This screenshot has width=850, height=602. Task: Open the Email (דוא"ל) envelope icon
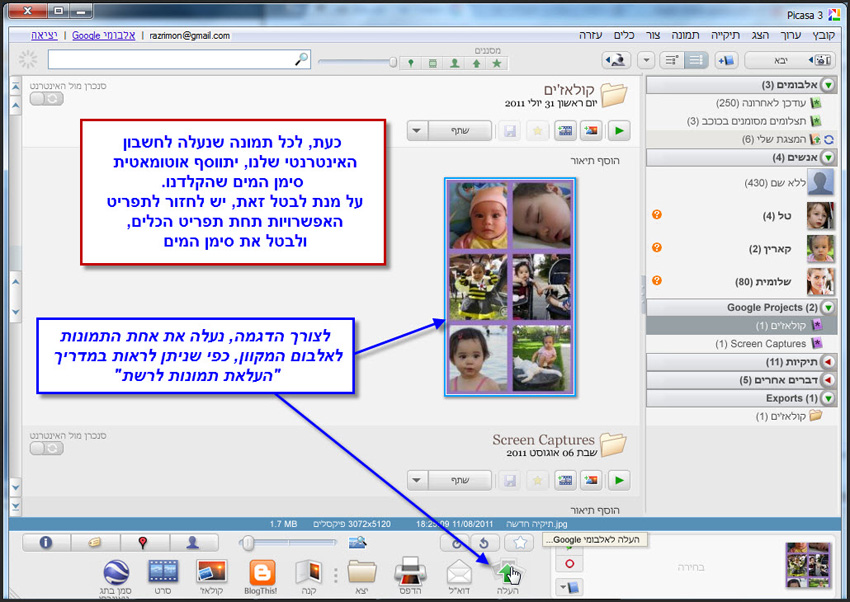[x=459, y=573]
